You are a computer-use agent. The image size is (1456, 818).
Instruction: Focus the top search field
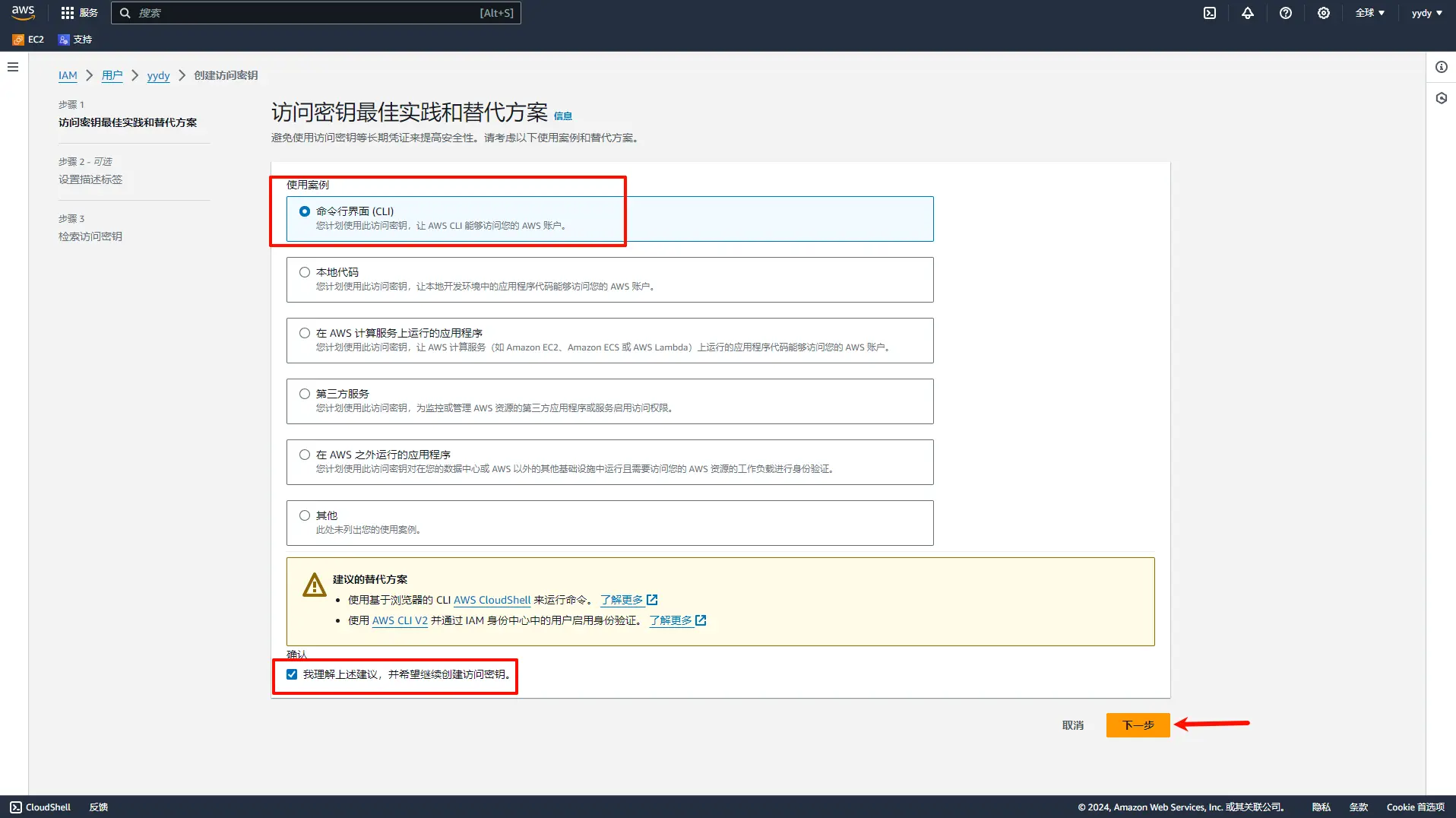316,13
